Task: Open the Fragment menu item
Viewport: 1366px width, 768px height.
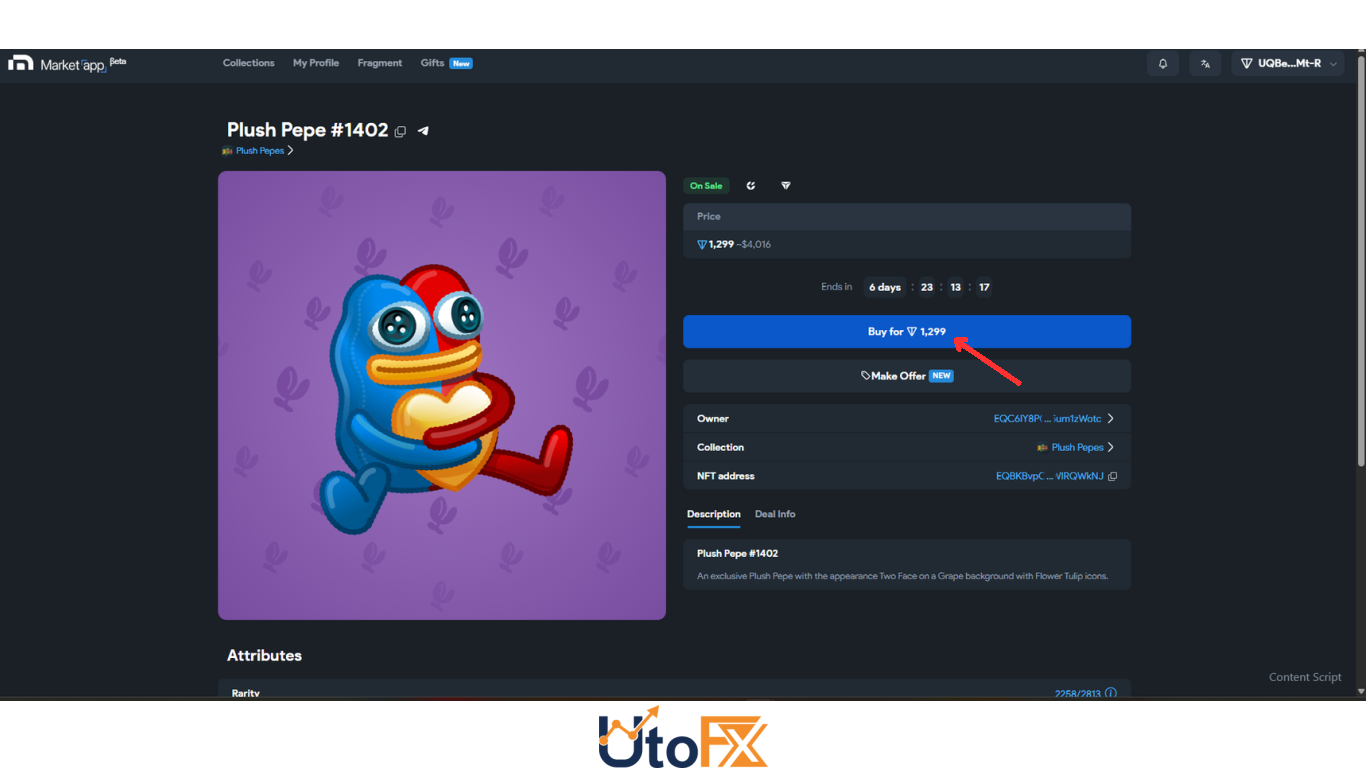Action: click(380, 63)
